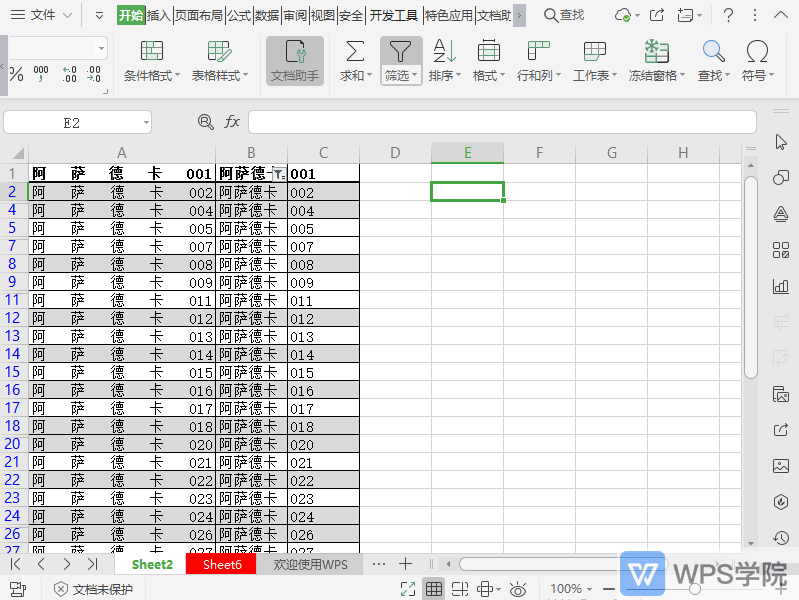The image size is (799, 600).
Task: Toggle full screen view in status bar
Action: (408, 589)
